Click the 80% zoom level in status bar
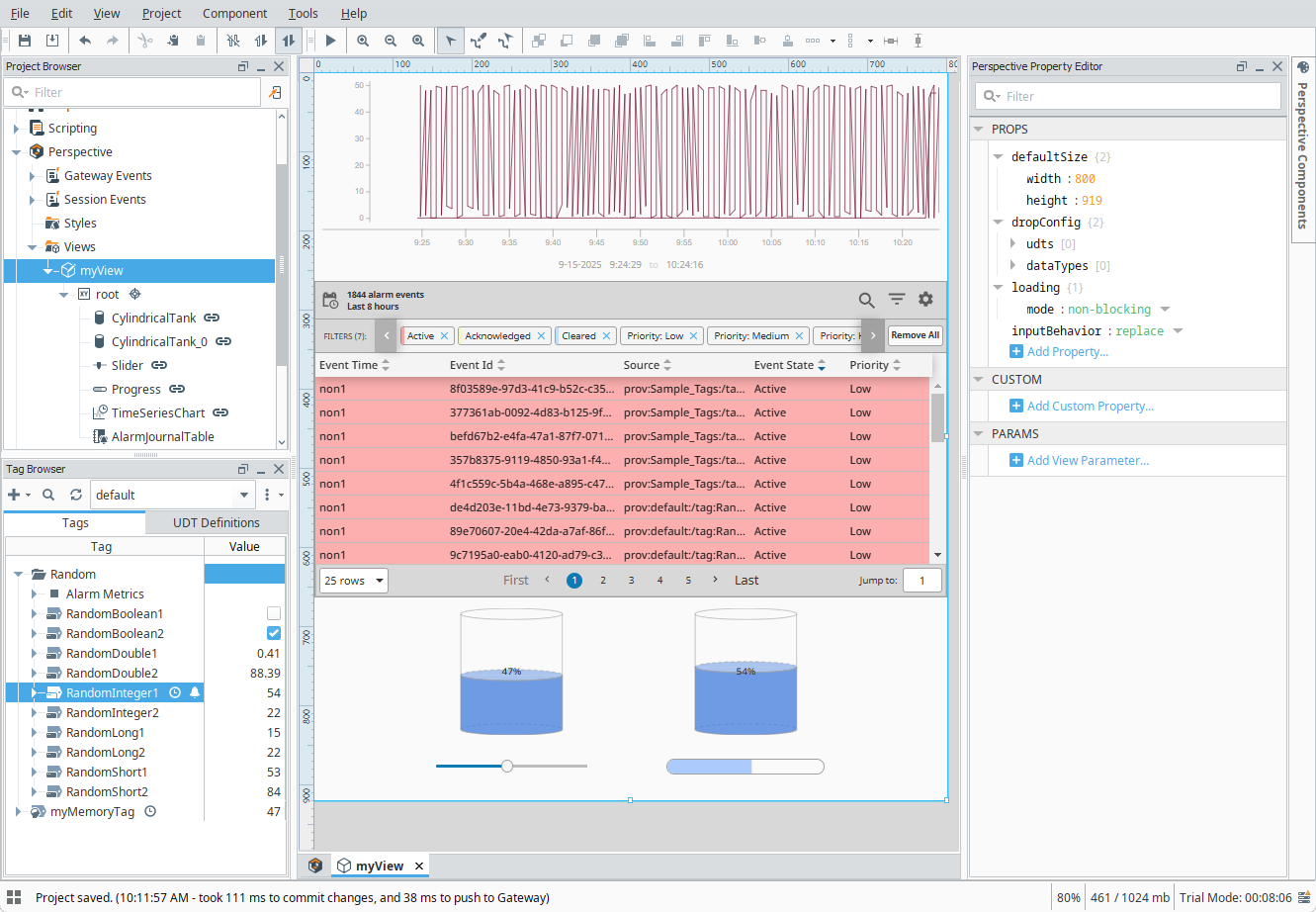Screen dimensions: 1316x912 (x=1068, y=897)
